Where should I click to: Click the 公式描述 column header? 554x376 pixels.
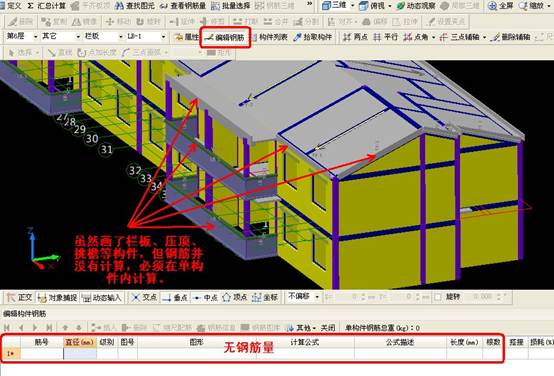(x=400, y=342)
